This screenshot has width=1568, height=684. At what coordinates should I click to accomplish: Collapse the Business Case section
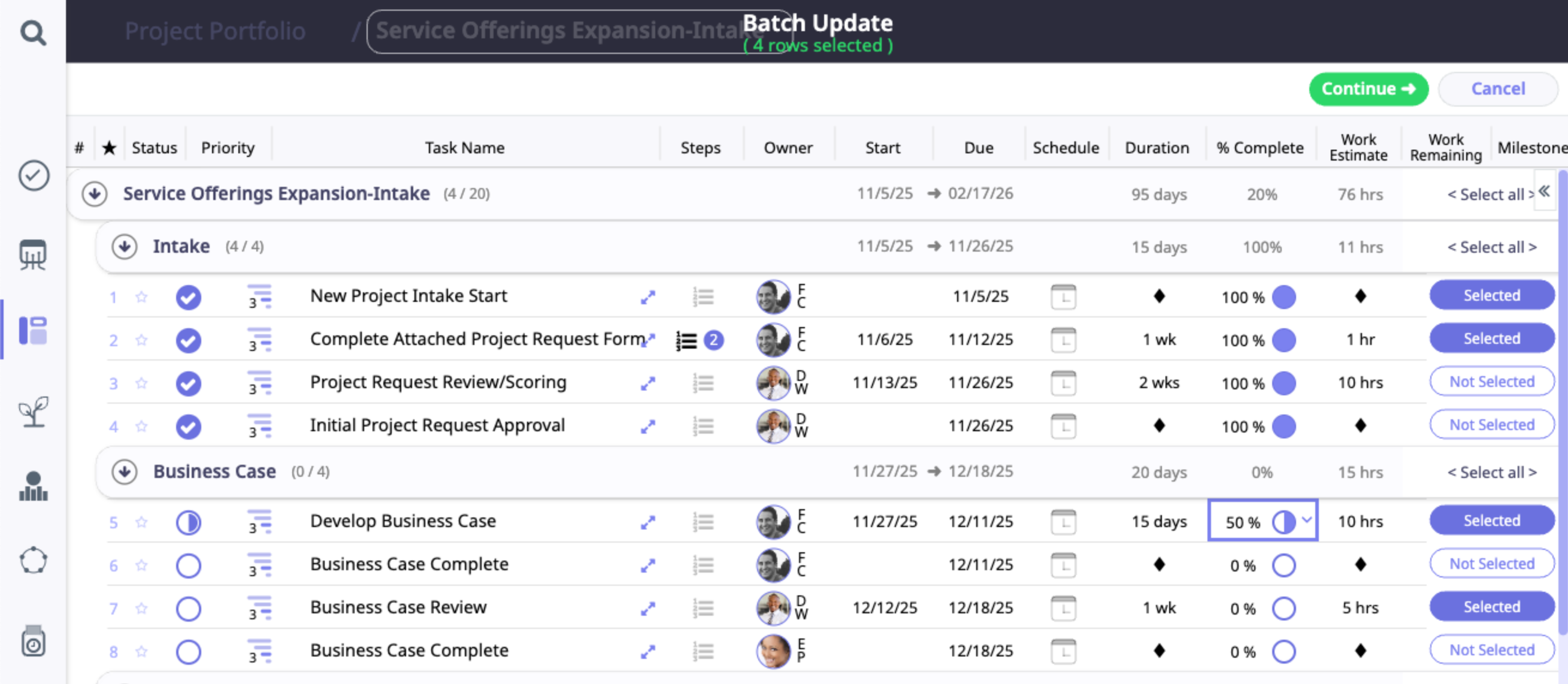click(125, 471)
